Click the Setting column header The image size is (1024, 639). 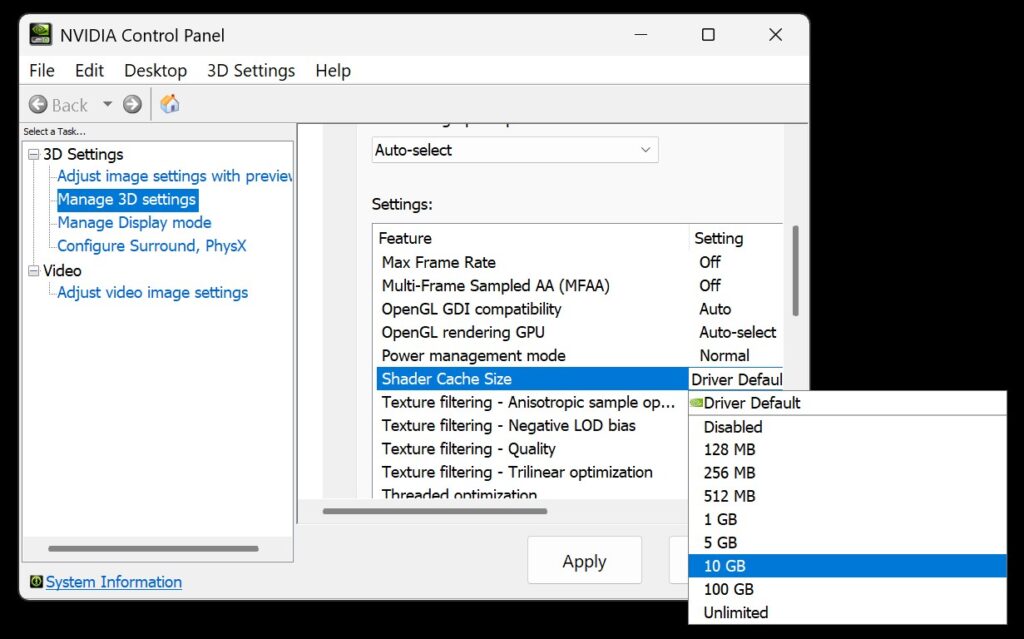click(736, 238)
